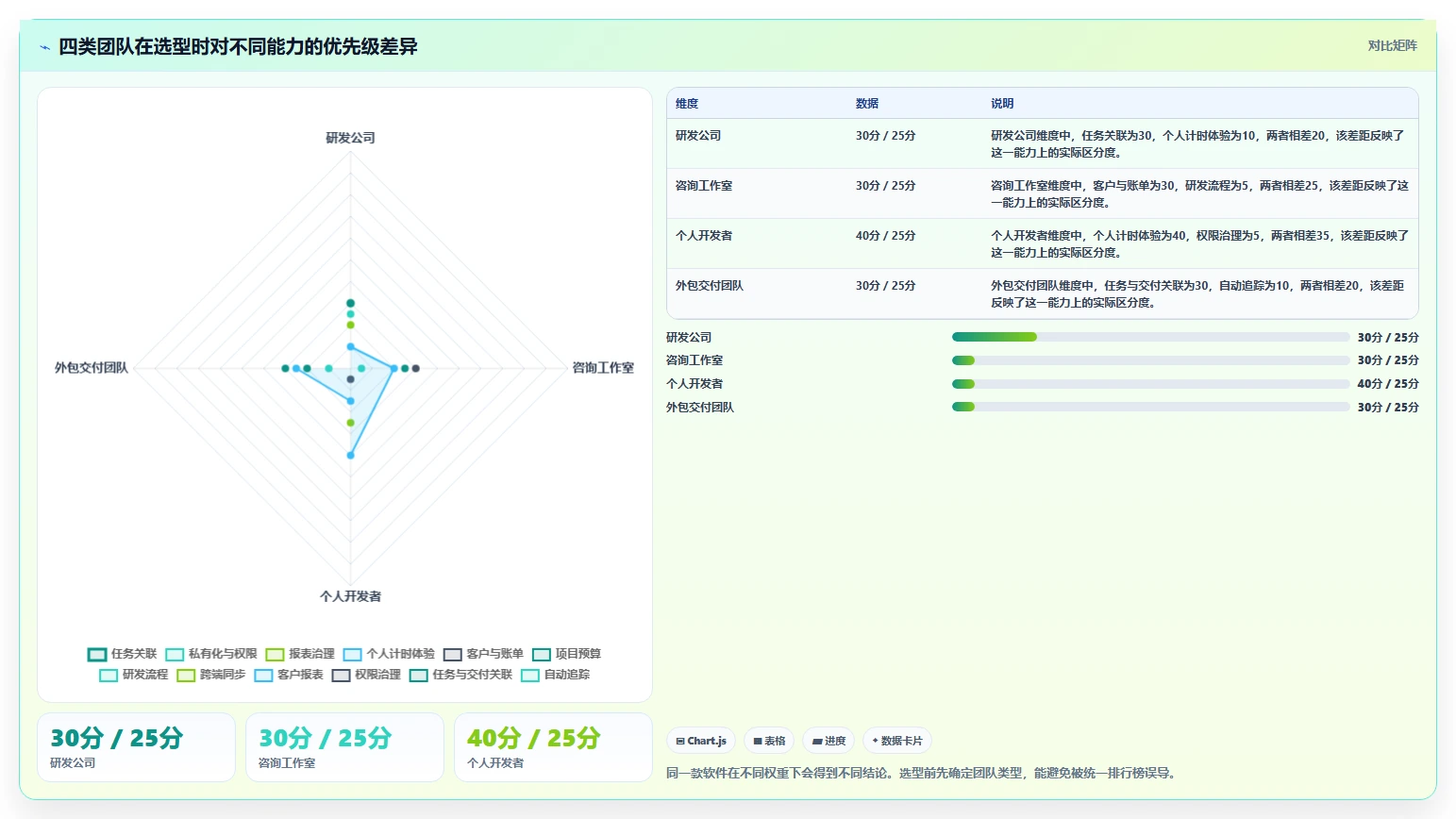
Task: Click the 个人开发者 progress bar
Action: 1150,384
